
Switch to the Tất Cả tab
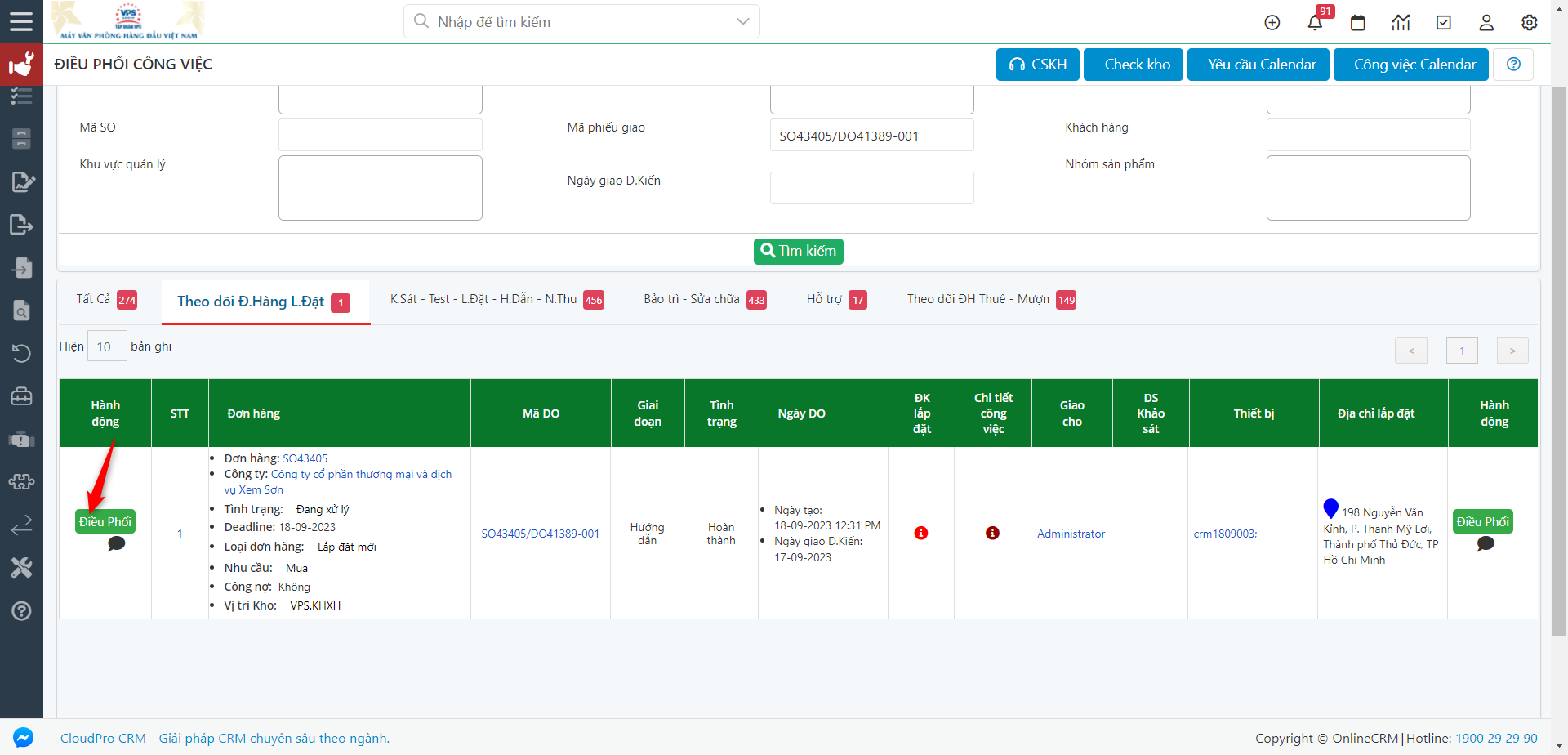coord(106,300)
